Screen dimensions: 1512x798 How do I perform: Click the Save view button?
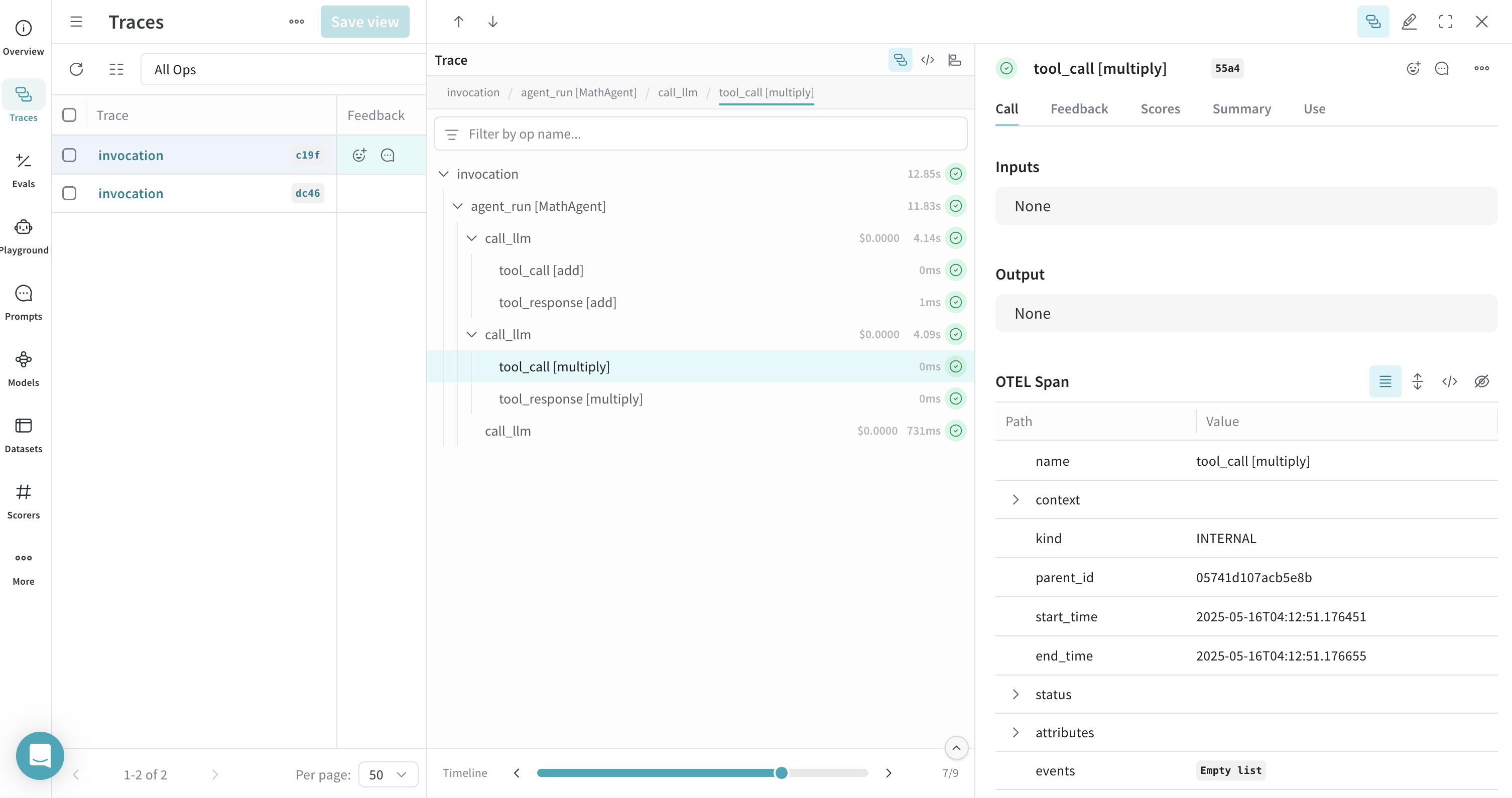click(x=364, y=22)
